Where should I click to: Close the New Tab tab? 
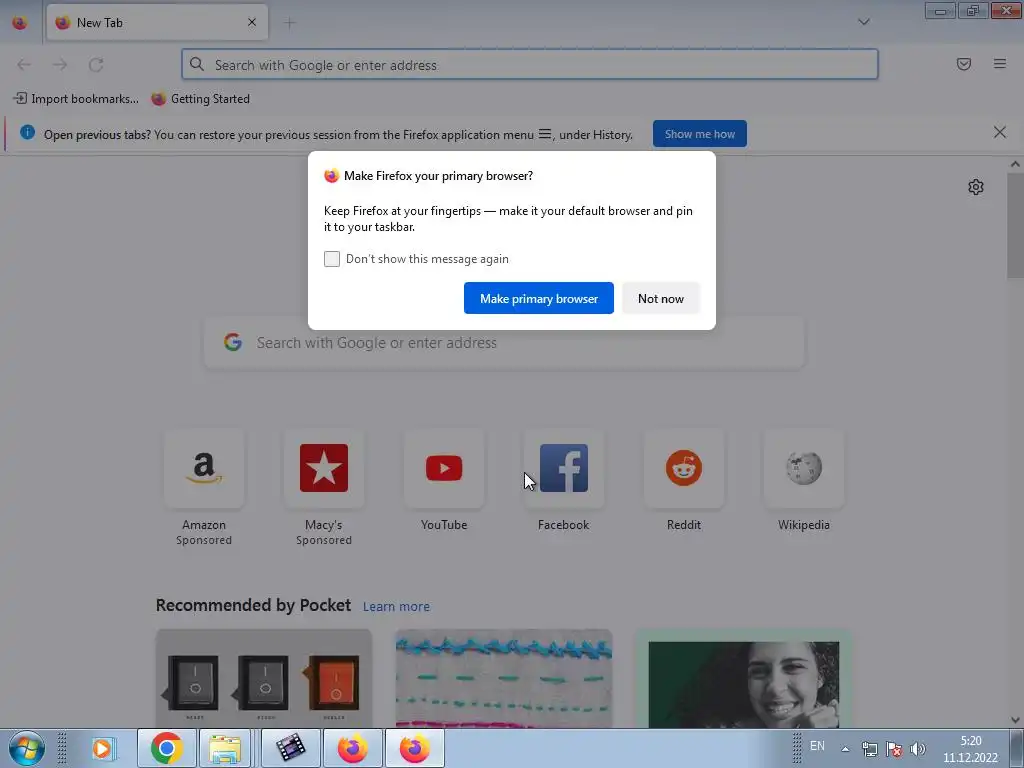[x=252, y=22]
